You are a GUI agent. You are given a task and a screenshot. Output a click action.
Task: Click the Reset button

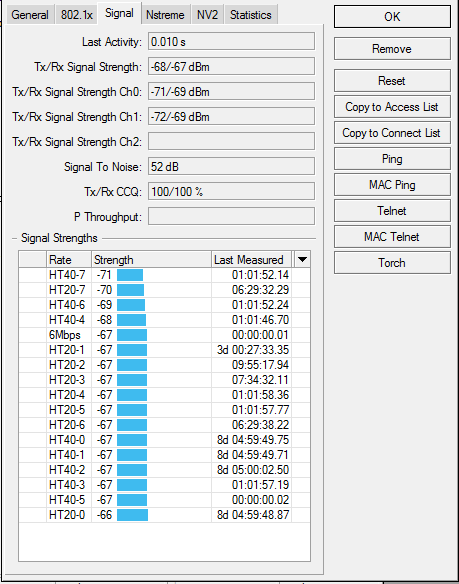392,80
